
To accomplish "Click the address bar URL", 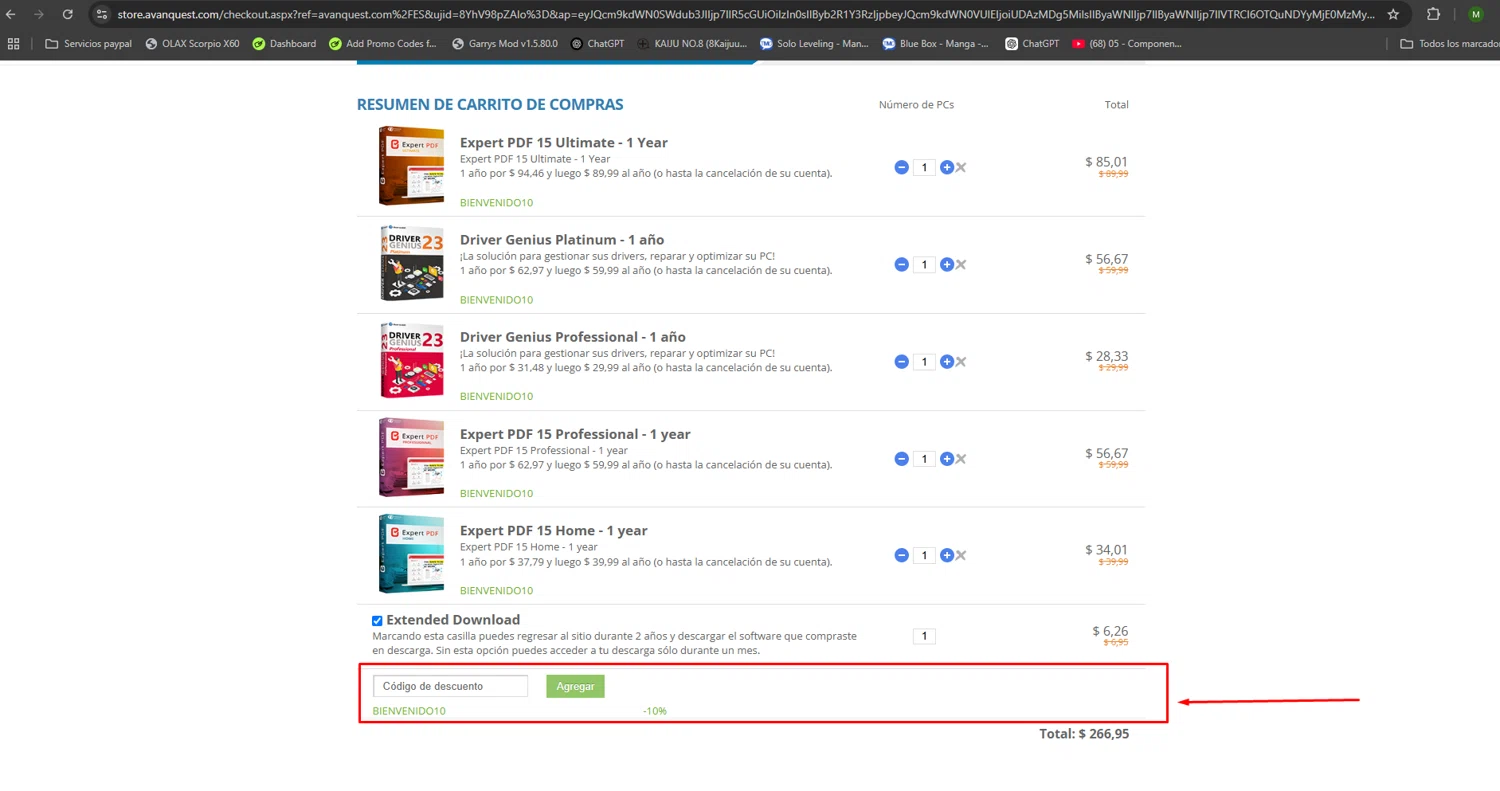I will click(x=745, y=14).
